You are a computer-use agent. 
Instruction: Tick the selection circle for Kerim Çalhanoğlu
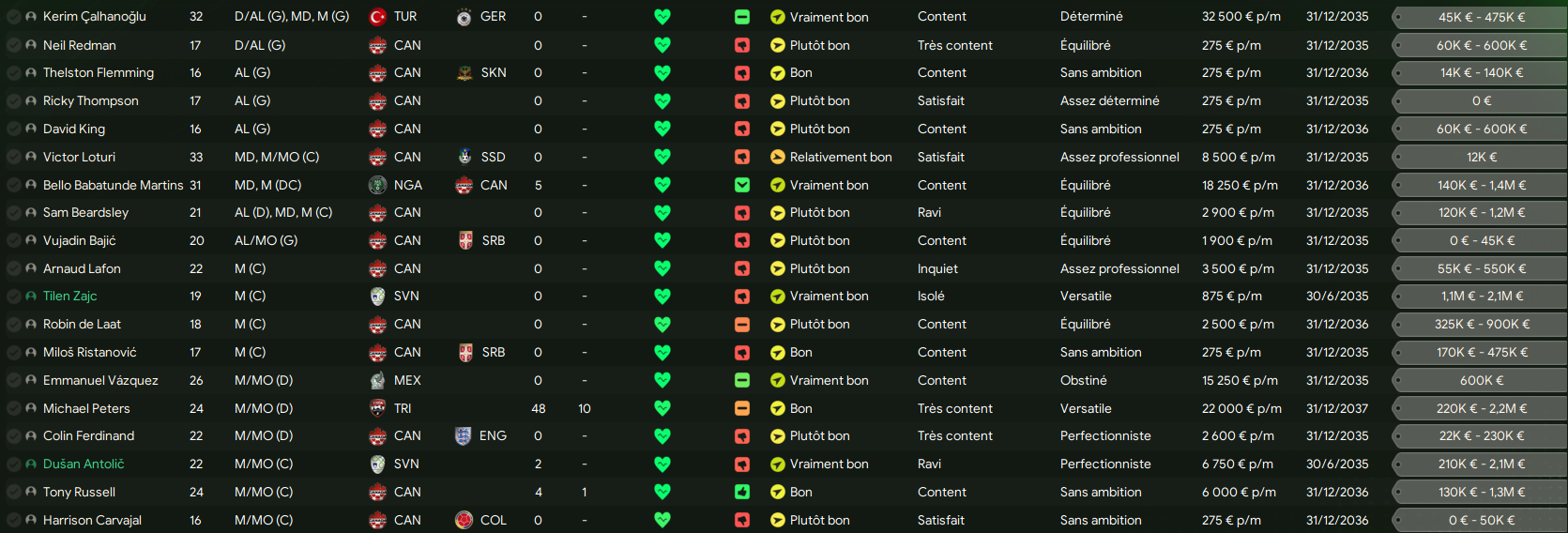pyautogui.click(x=13, y=17)
